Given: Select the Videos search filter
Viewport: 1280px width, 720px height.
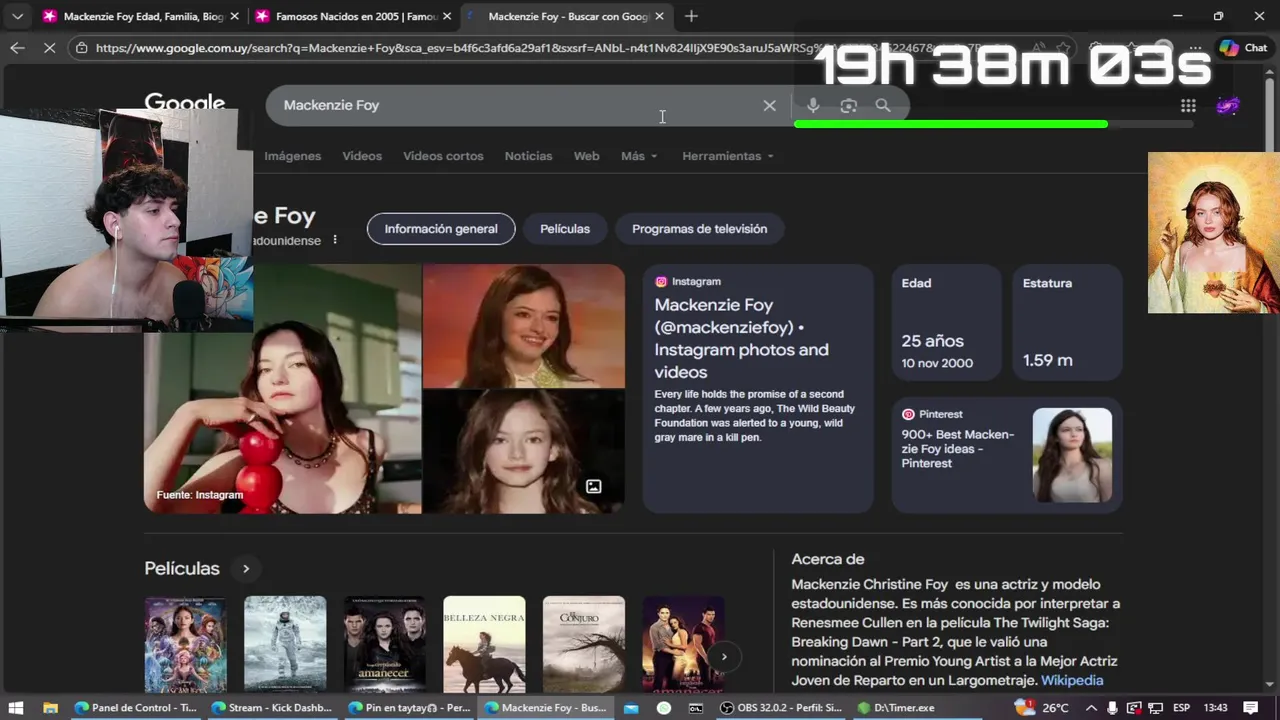Looking at the screenshot, I should point(362,156).
